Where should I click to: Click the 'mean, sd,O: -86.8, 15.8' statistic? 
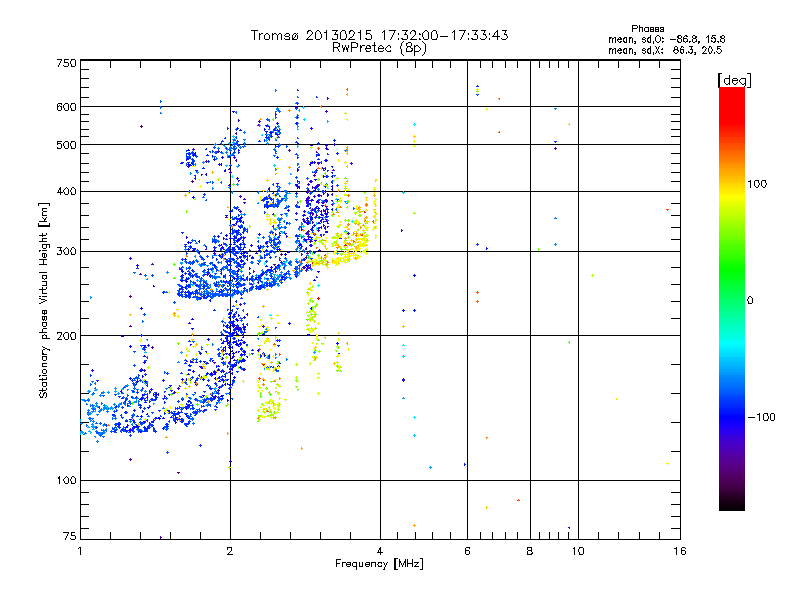click(667, 39)
